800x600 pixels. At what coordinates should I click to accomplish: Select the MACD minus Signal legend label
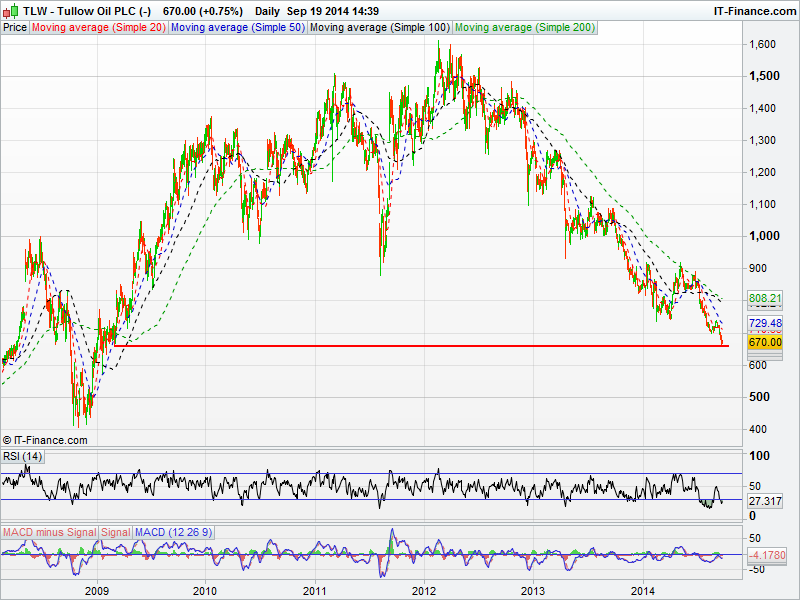(x=49, y=532)
